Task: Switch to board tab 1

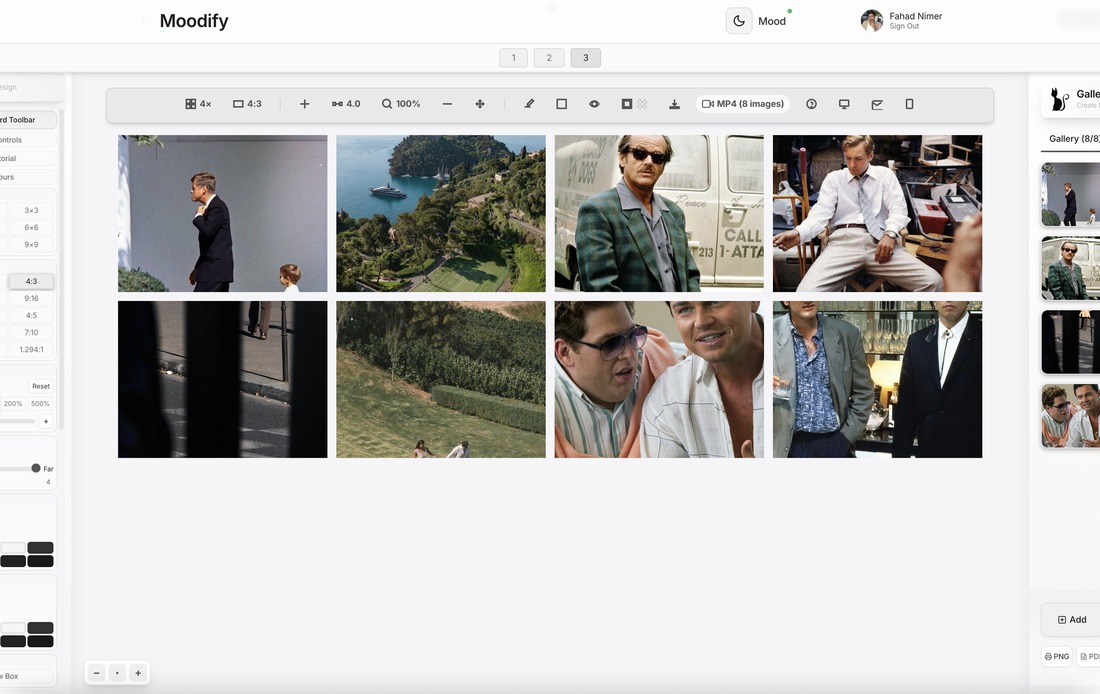Action: tap(514, 58)
